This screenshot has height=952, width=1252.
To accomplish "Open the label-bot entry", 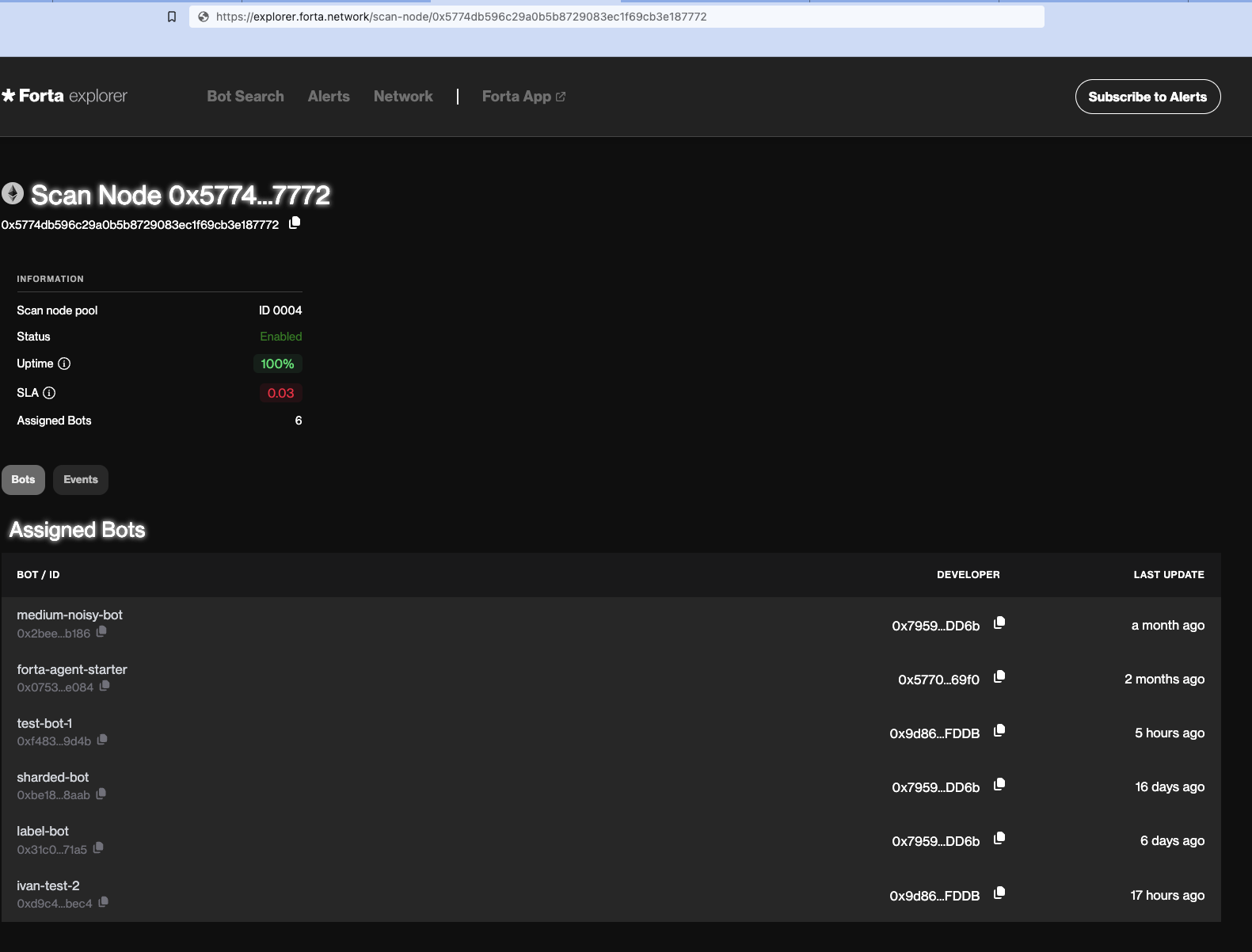I will (43, 831).
